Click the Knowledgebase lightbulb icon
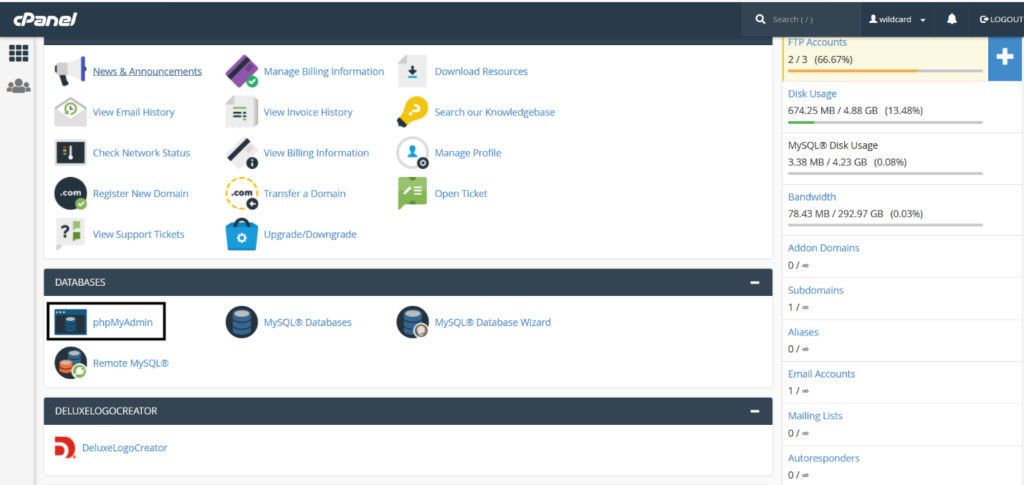This screenshot has width=1024, height=485. pyautogui.click(x=413, y=112)
